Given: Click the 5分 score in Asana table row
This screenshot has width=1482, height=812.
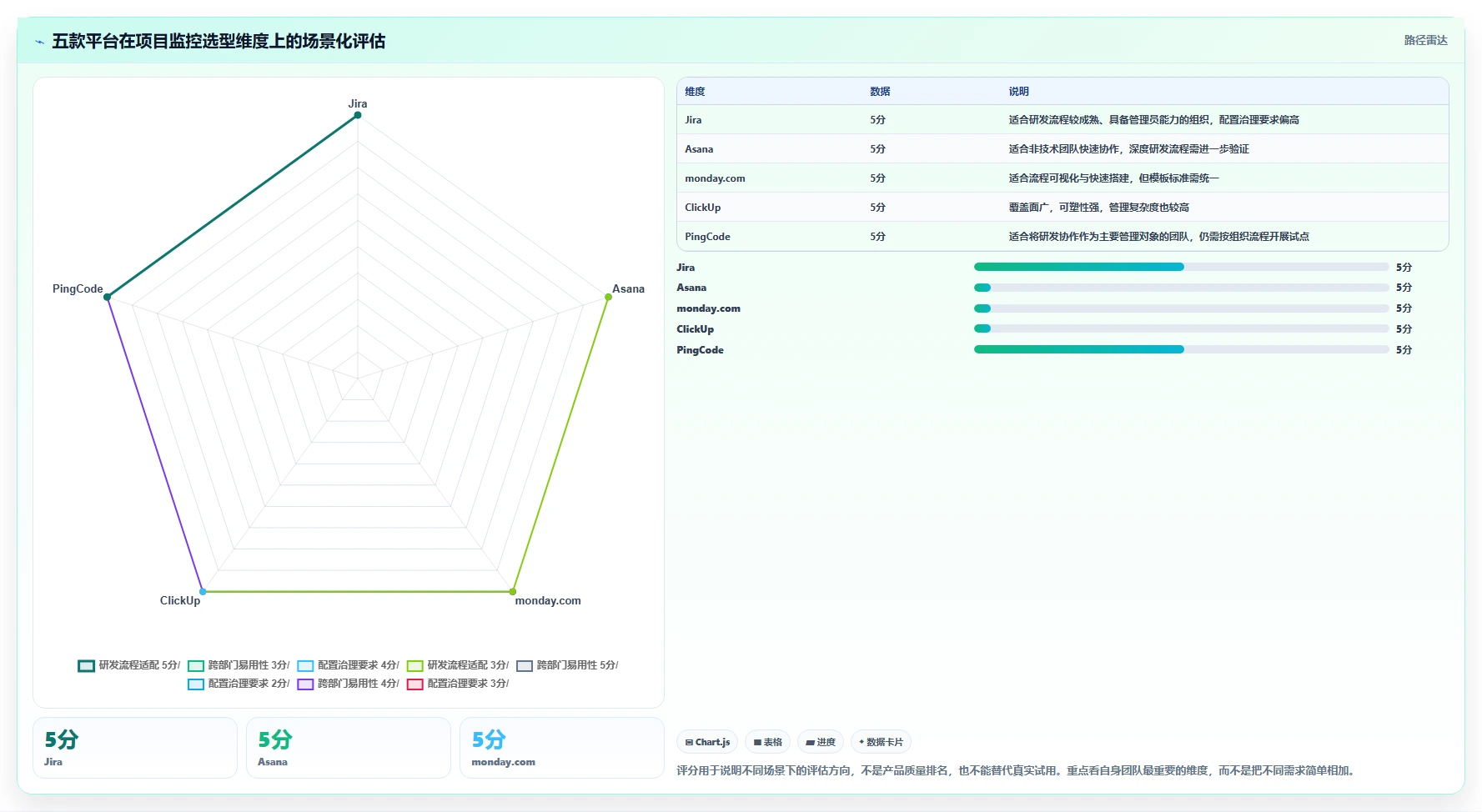Looking at the screenshot, I should [877, 149].
